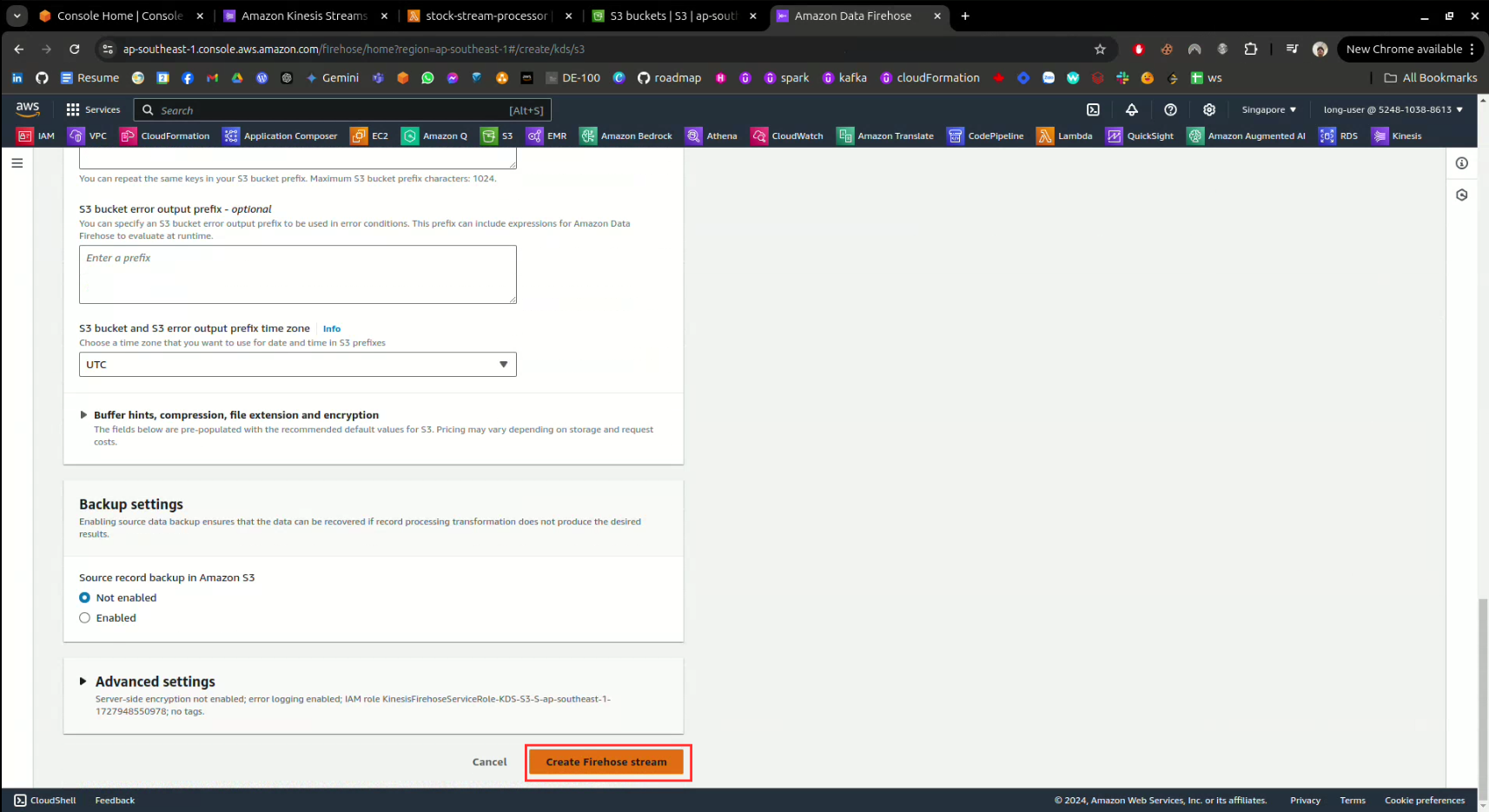
Task: Click the Cancel button
Action: tap(489, 762)
